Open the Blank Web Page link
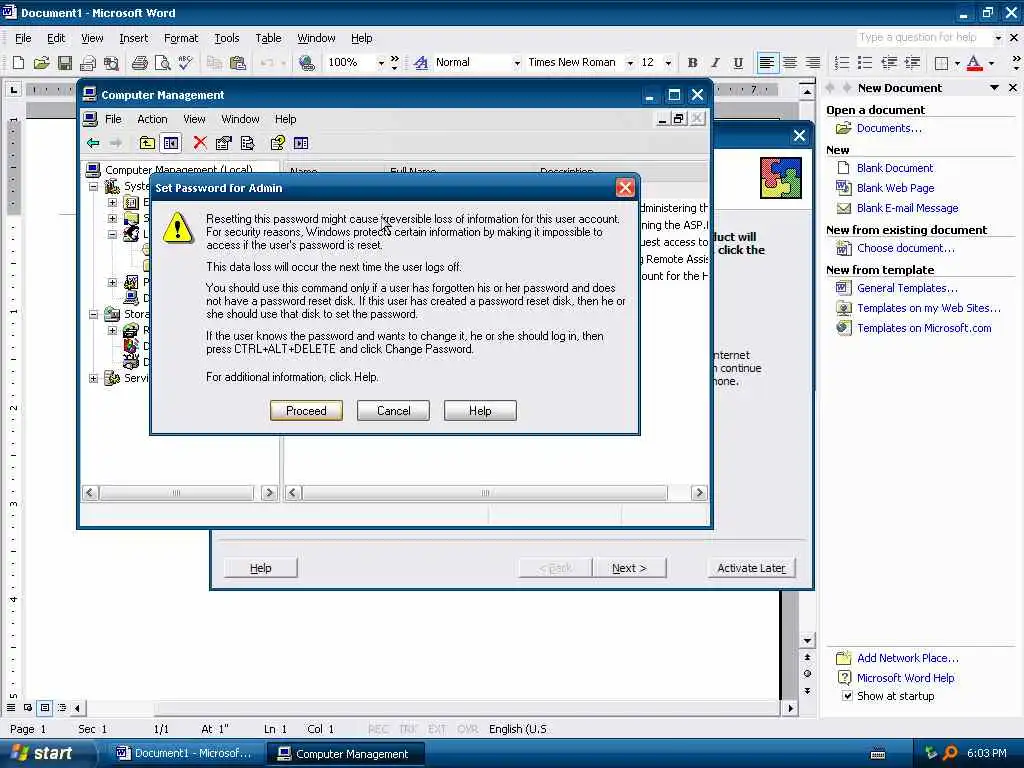1024x768 pixels. coord(895,188)
